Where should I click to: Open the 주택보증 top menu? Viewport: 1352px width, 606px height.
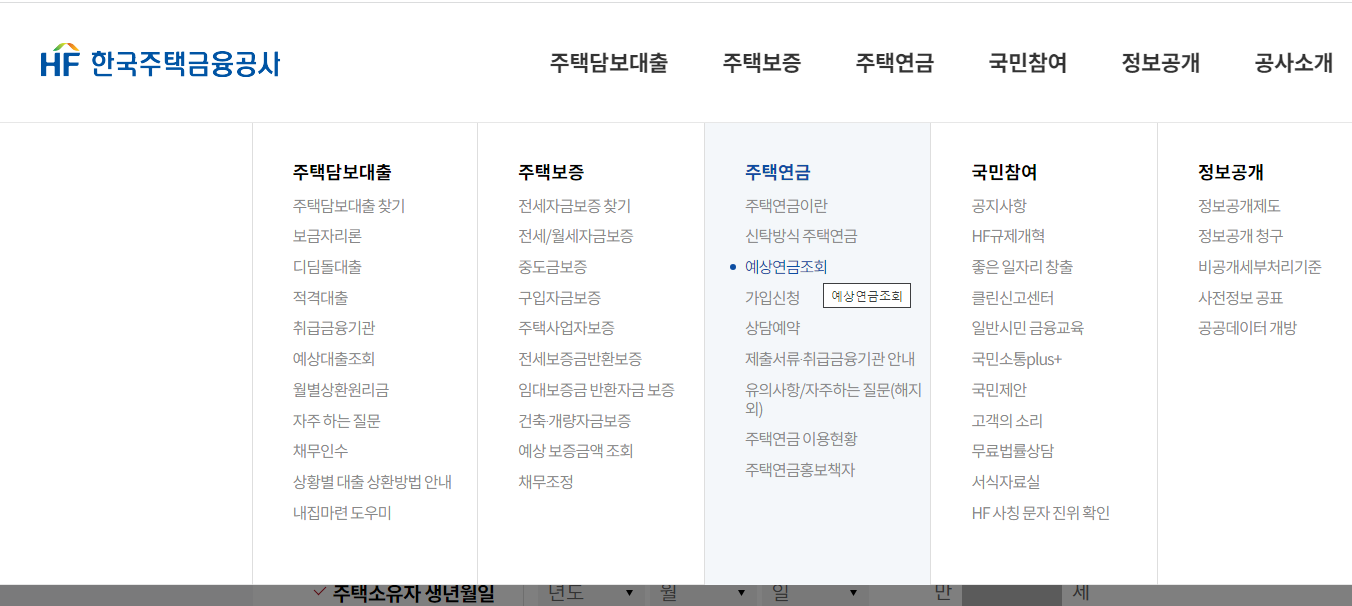[762, 63]
